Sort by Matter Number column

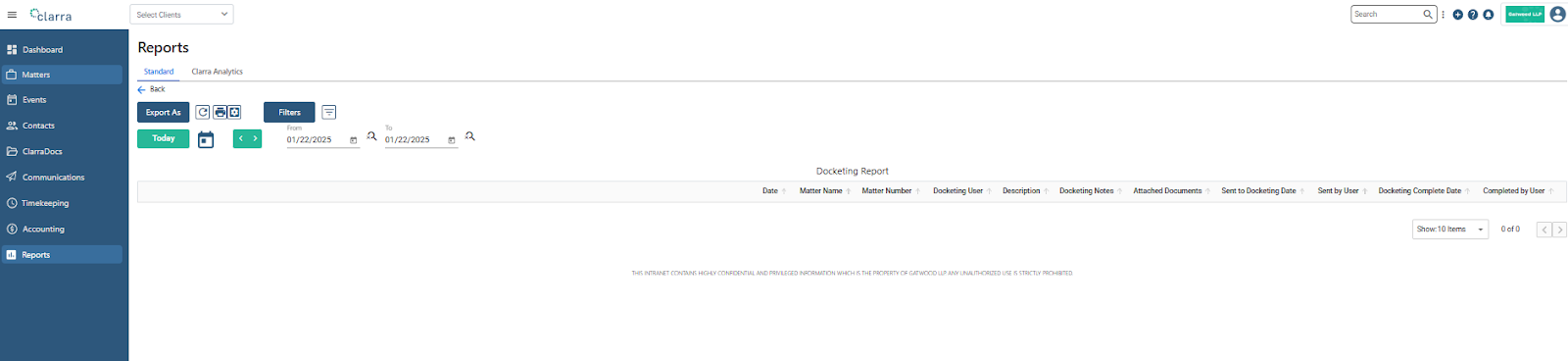point(891,191)
